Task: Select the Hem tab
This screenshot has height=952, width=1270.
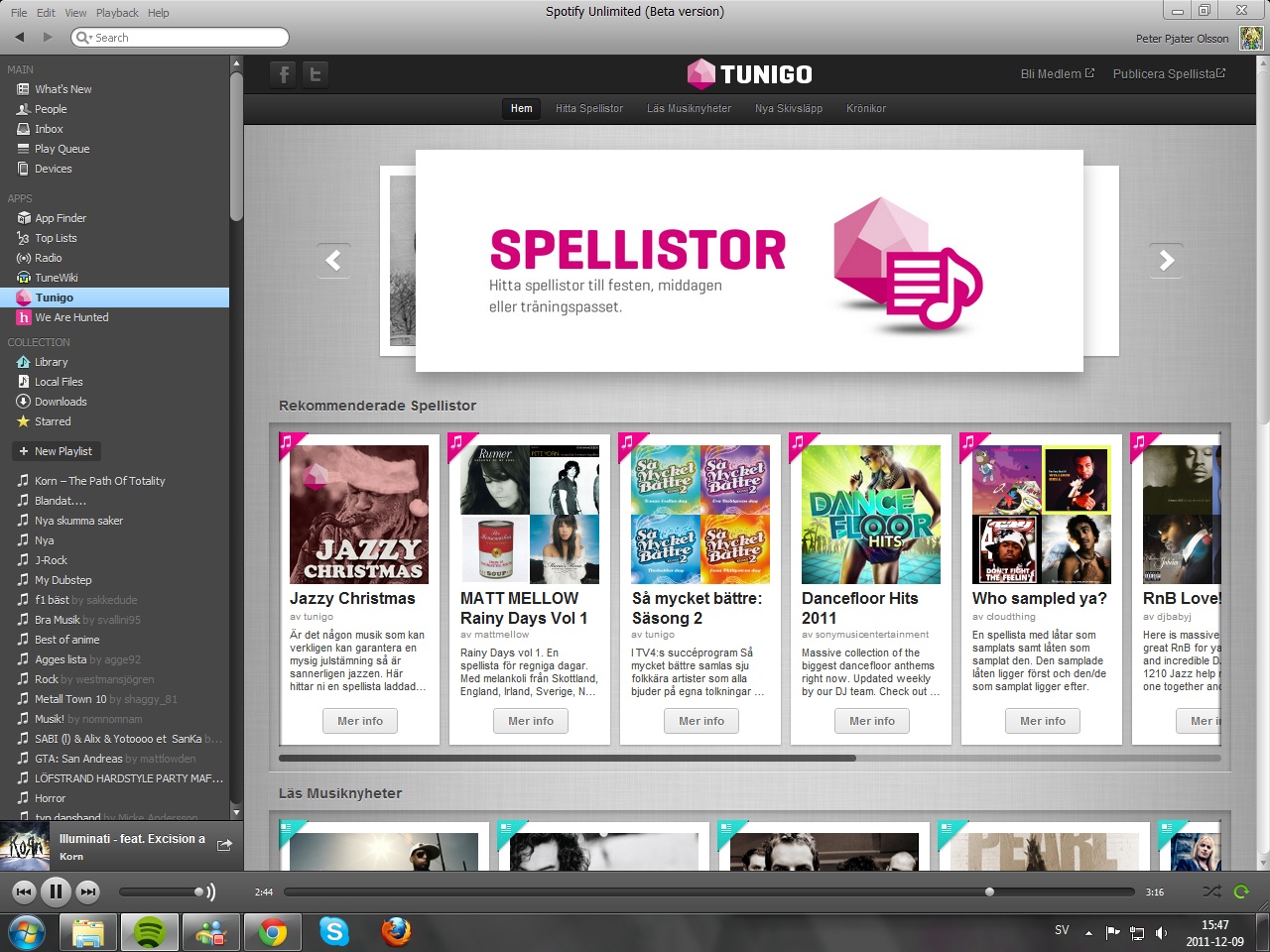Action: click(x=522, y=109)
